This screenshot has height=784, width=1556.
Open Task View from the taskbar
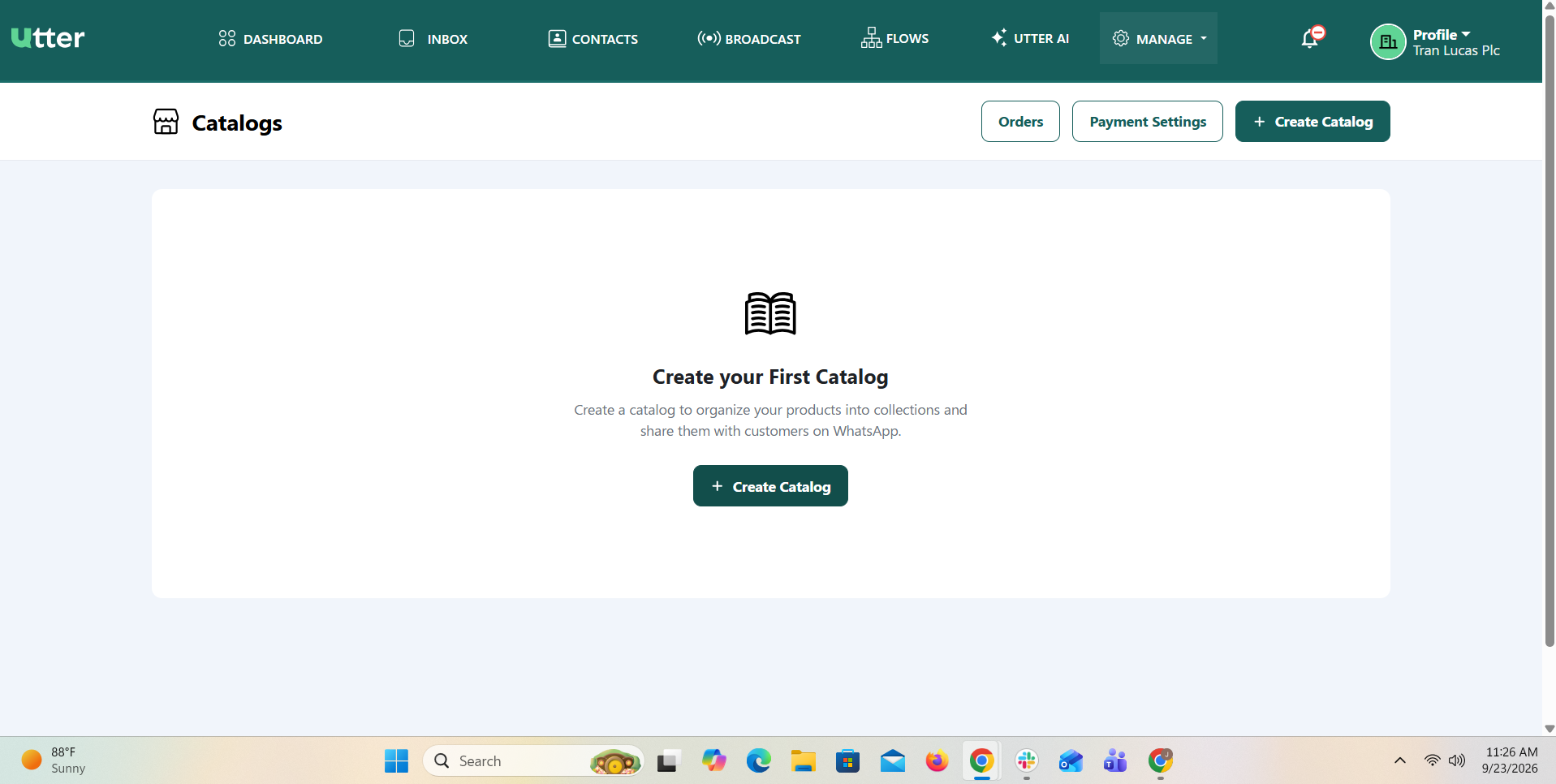pos(667,761)
